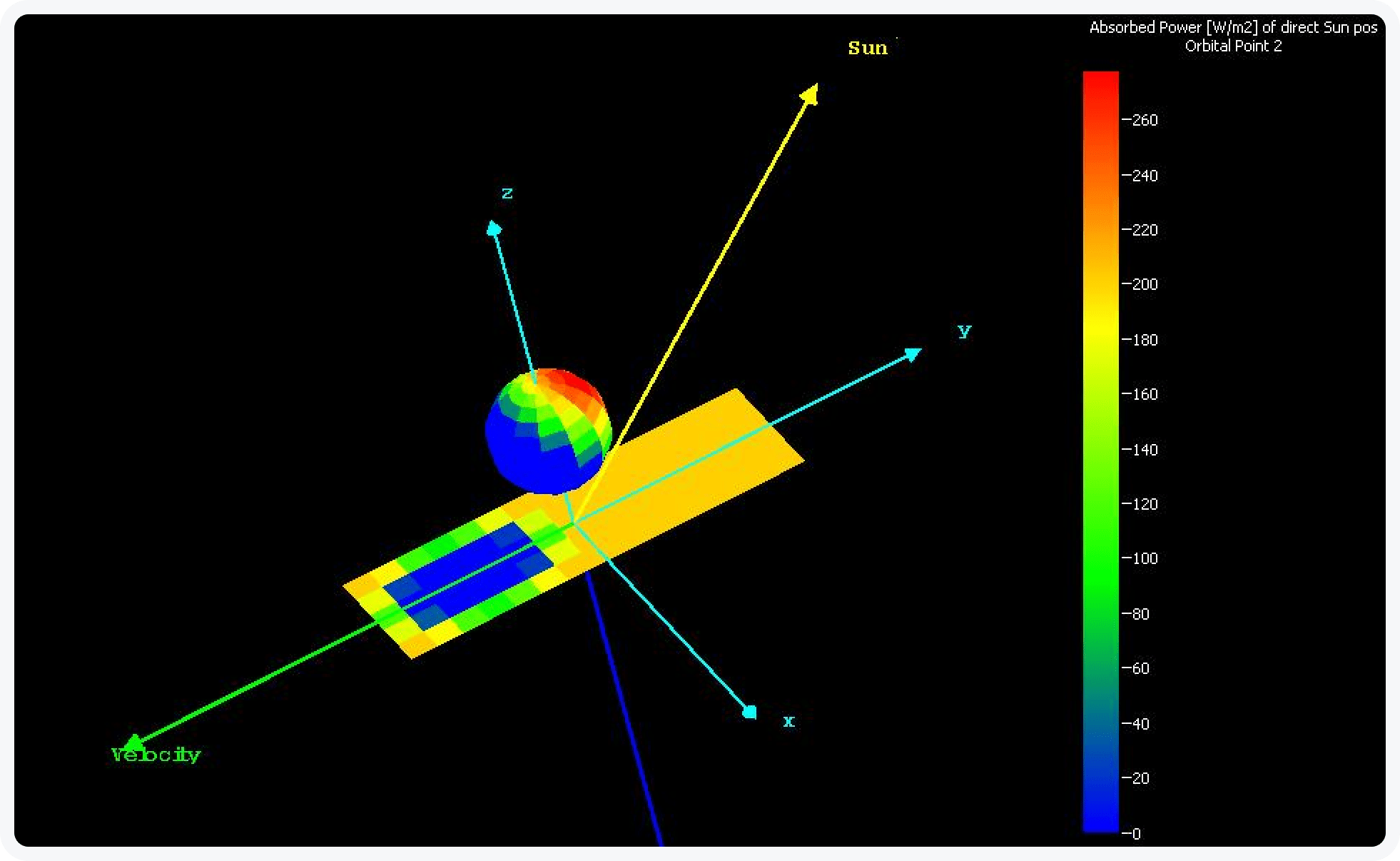Click the Absorbed Power title text

coord(1233,27)
